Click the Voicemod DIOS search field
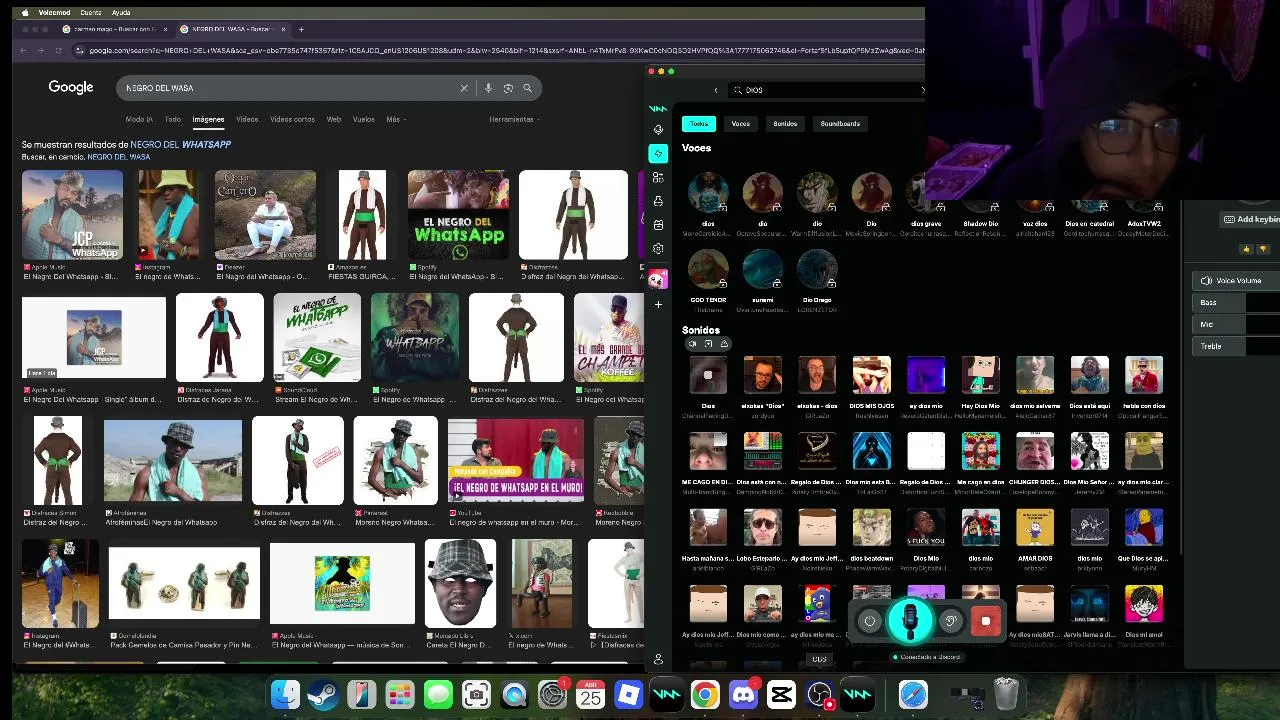This screenshot has width=1280, height=720. pos(825,90)
